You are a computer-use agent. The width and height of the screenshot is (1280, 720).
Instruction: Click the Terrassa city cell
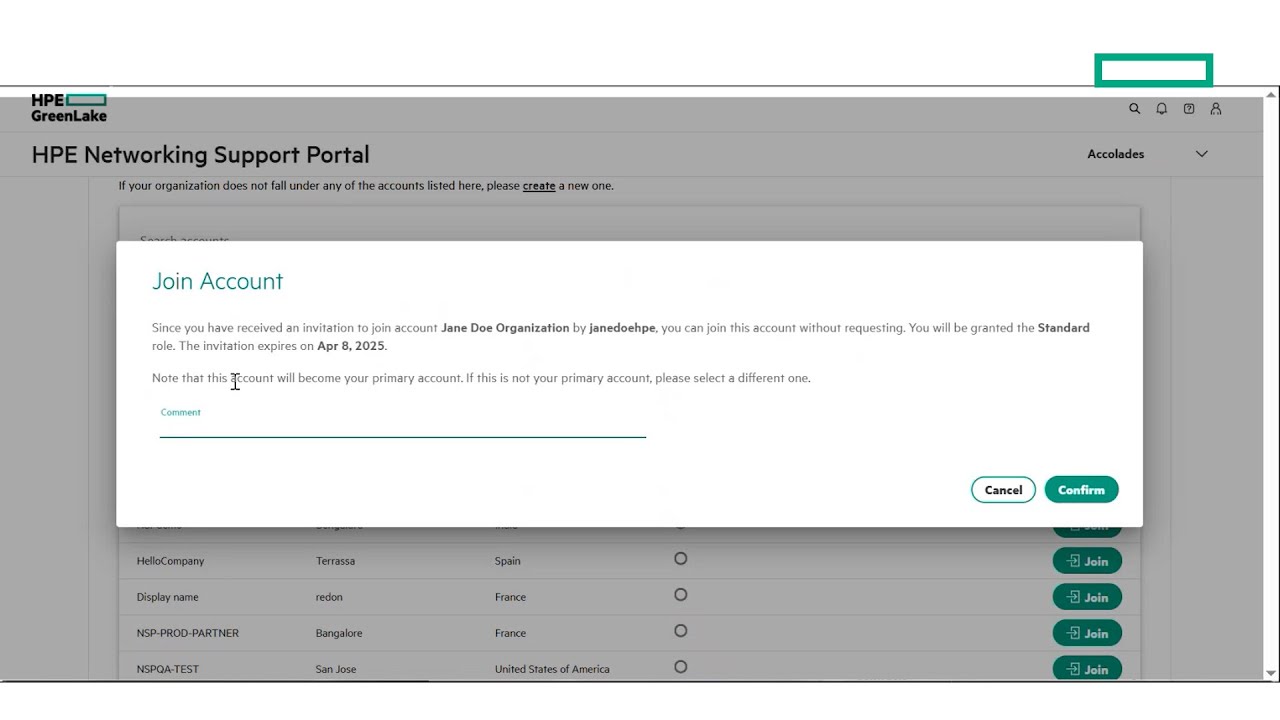pos(335,561)
